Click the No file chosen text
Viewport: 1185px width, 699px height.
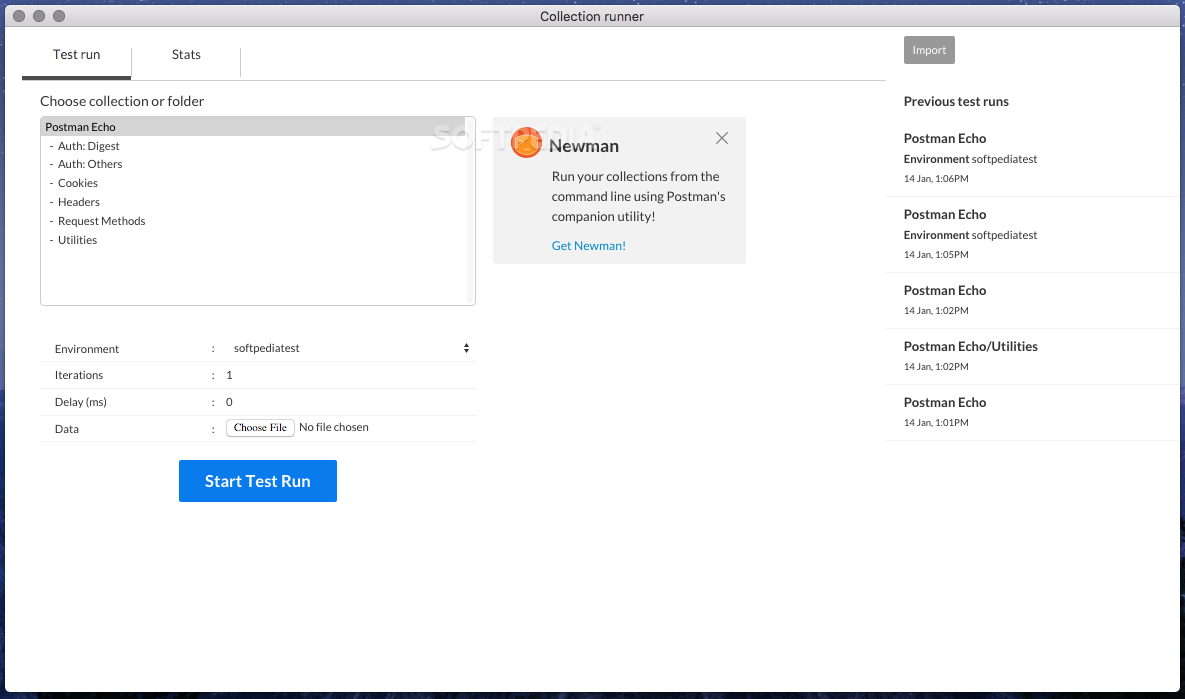tap(333, 427)
